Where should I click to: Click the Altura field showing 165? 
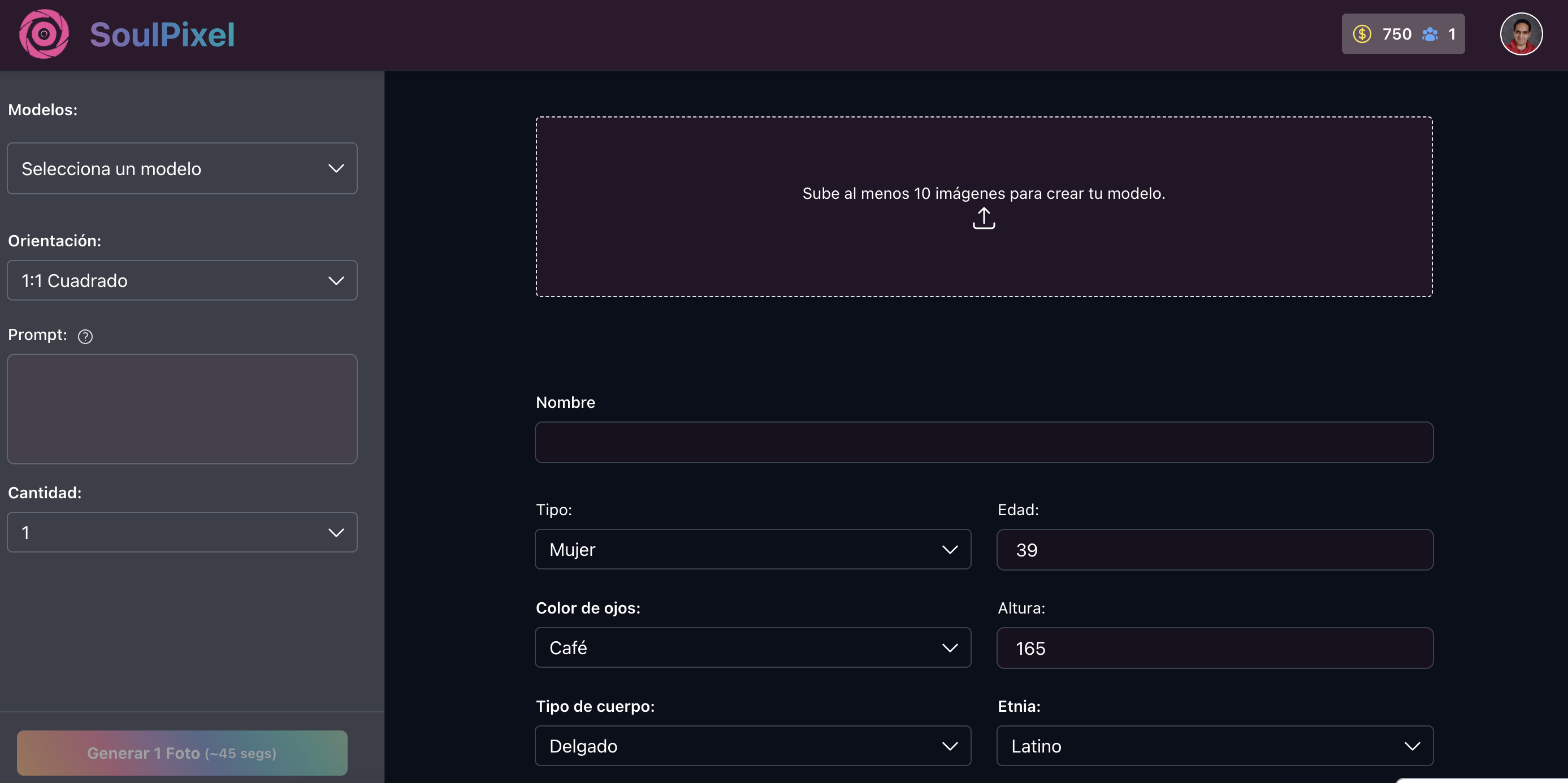(1214, 648)
